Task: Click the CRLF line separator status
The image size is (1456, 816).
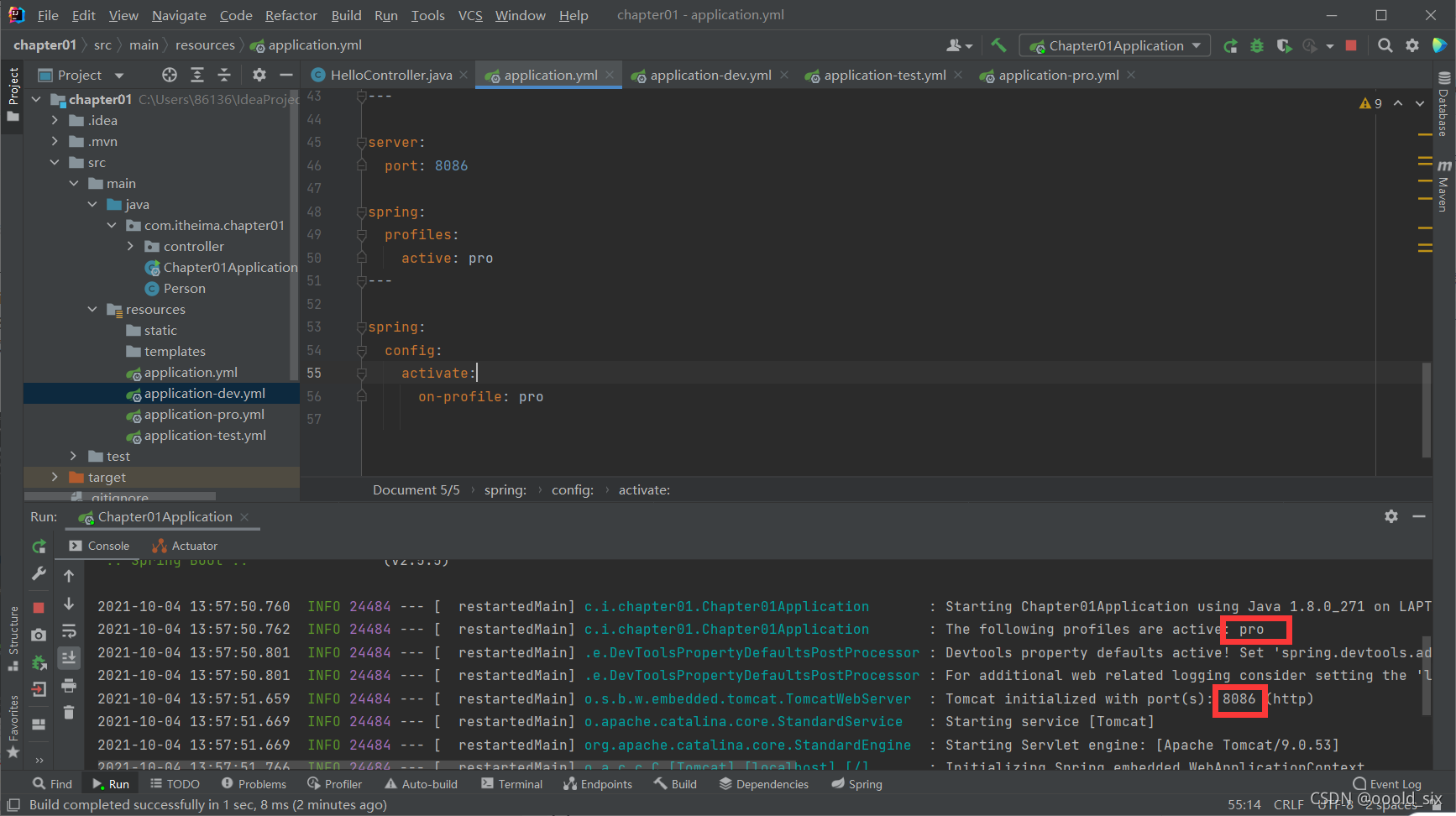Action: click(x=1288, y=804)
